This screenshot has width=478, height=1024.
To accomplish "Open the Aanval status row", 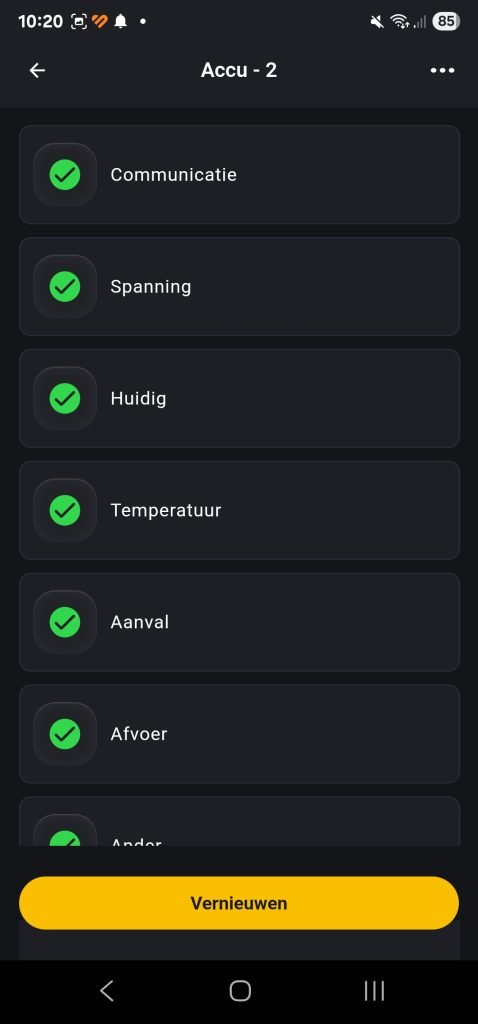I will (x=239, y=622).
